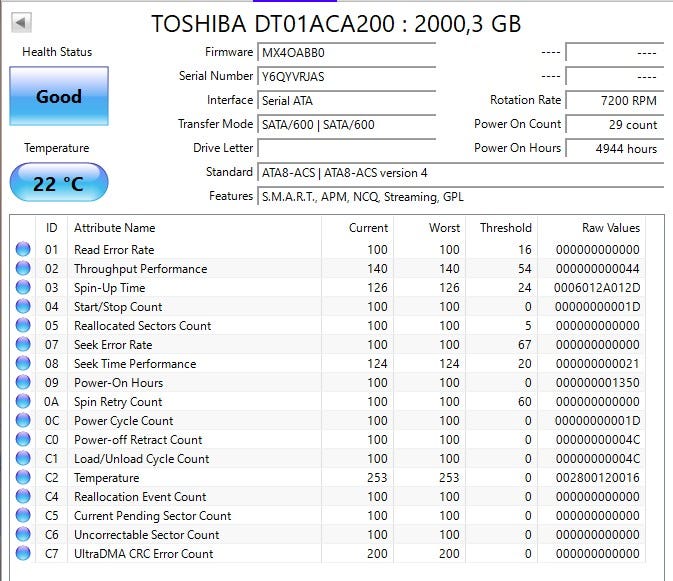The height and width of the screenshot is (581, 673).
Task: Select the Current Pending Sector Count name
Action: tap(152, 516)
